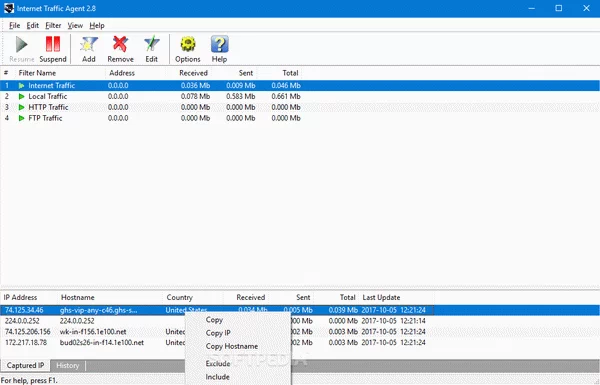Click the green arrow beside HTTP Traffic
This screenshot has height=385, width=600.
pos(21,107)
